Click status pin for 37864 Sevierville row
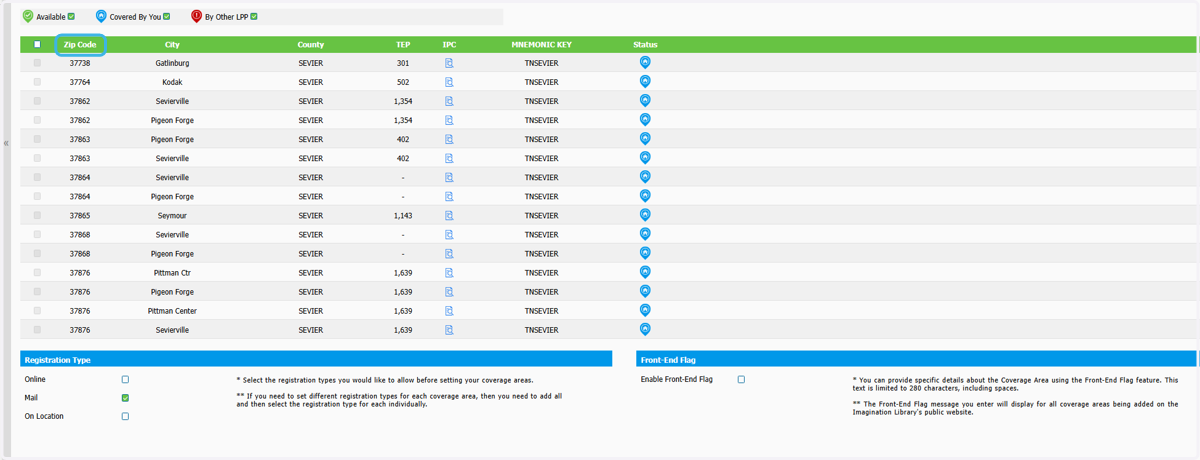This screenshot has width=1200, height=460. (x=645, y=177)
